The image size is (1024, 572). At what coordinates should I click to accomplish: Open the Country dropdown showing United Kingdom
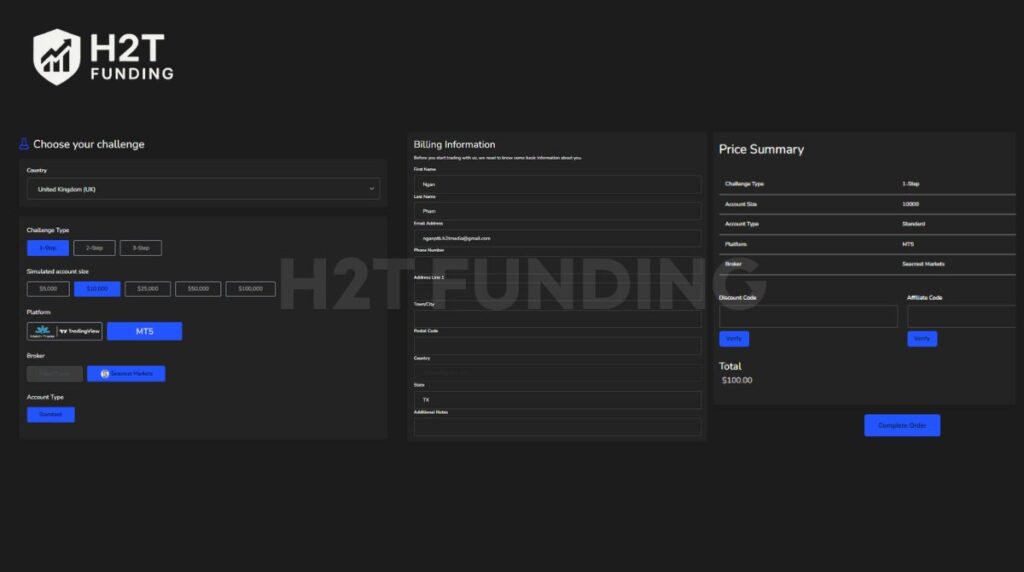[x=203, y=189]
